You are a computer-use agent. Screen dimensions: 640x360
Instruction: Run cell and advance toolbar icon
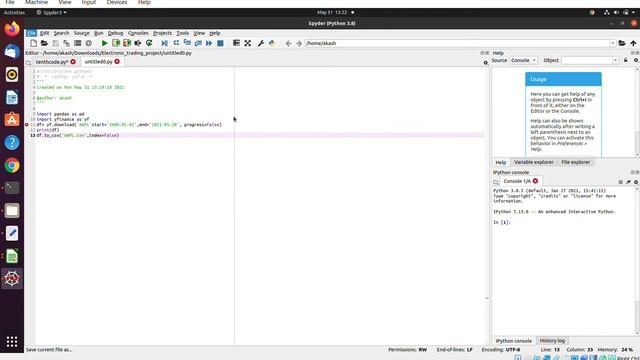pyautogui.click(x=127, y=43)
